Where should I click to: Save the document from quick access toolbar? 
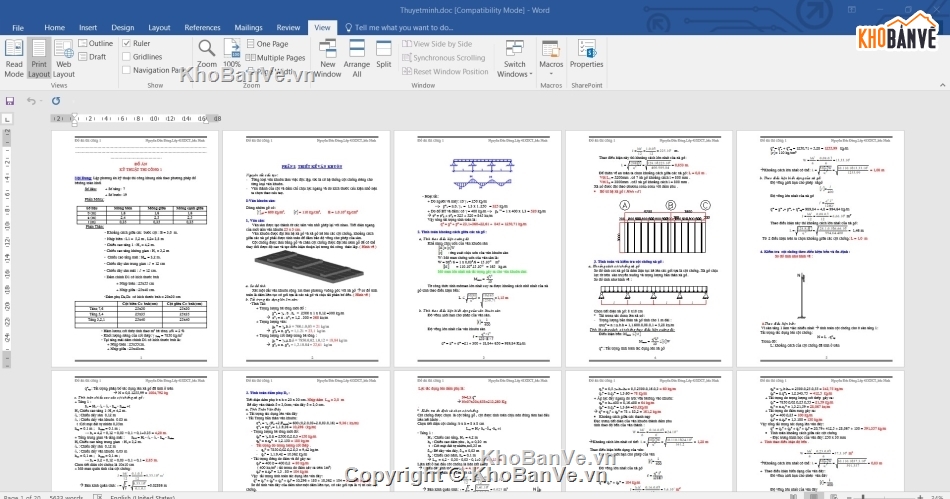click(10, 101)
